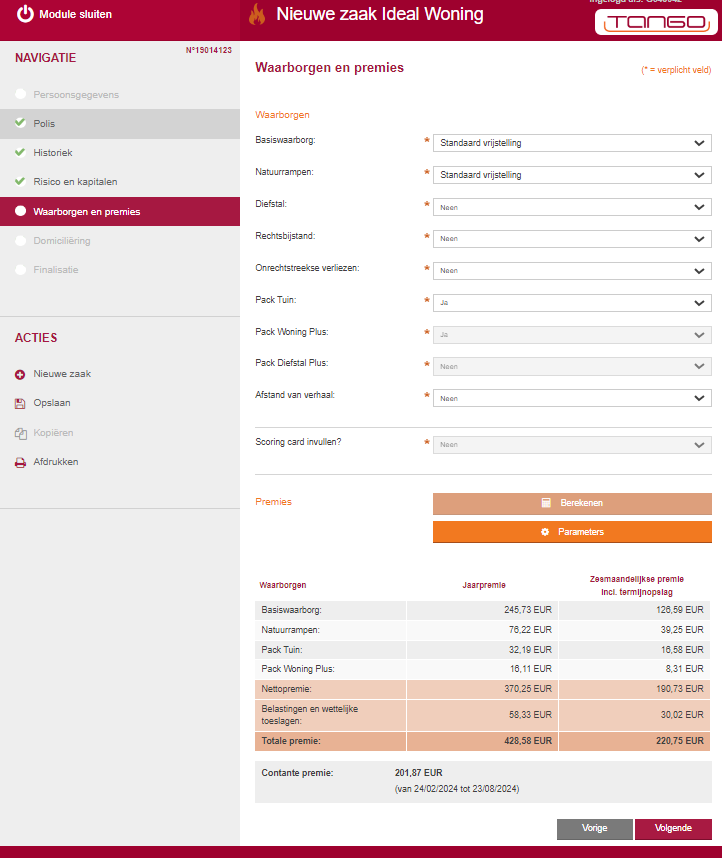Click the Contante premie 201,87 EUR value
Viewport: 722px width, 858px height.
coord(418,773)
